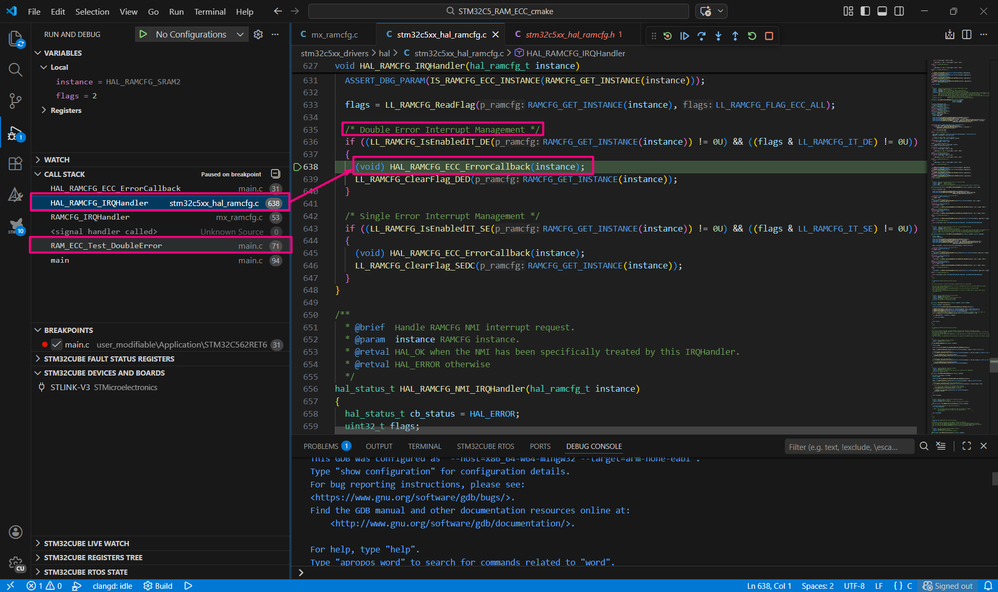
Task: Go forward with navigation arrow
Action: click(x=295, y=11)
